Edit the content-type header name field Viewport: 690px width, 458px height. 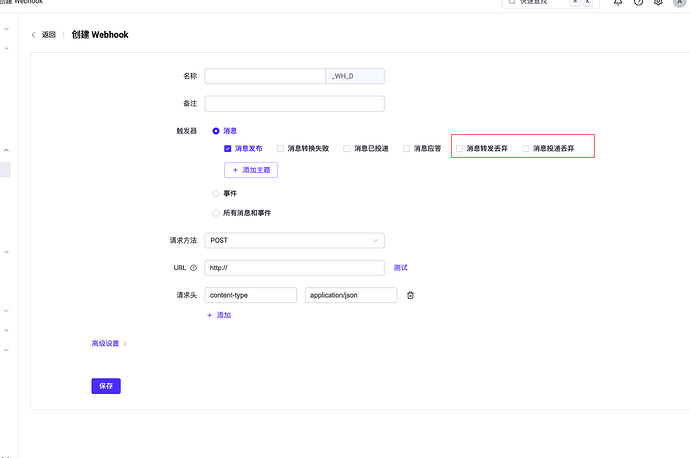(x=250, y=295)
